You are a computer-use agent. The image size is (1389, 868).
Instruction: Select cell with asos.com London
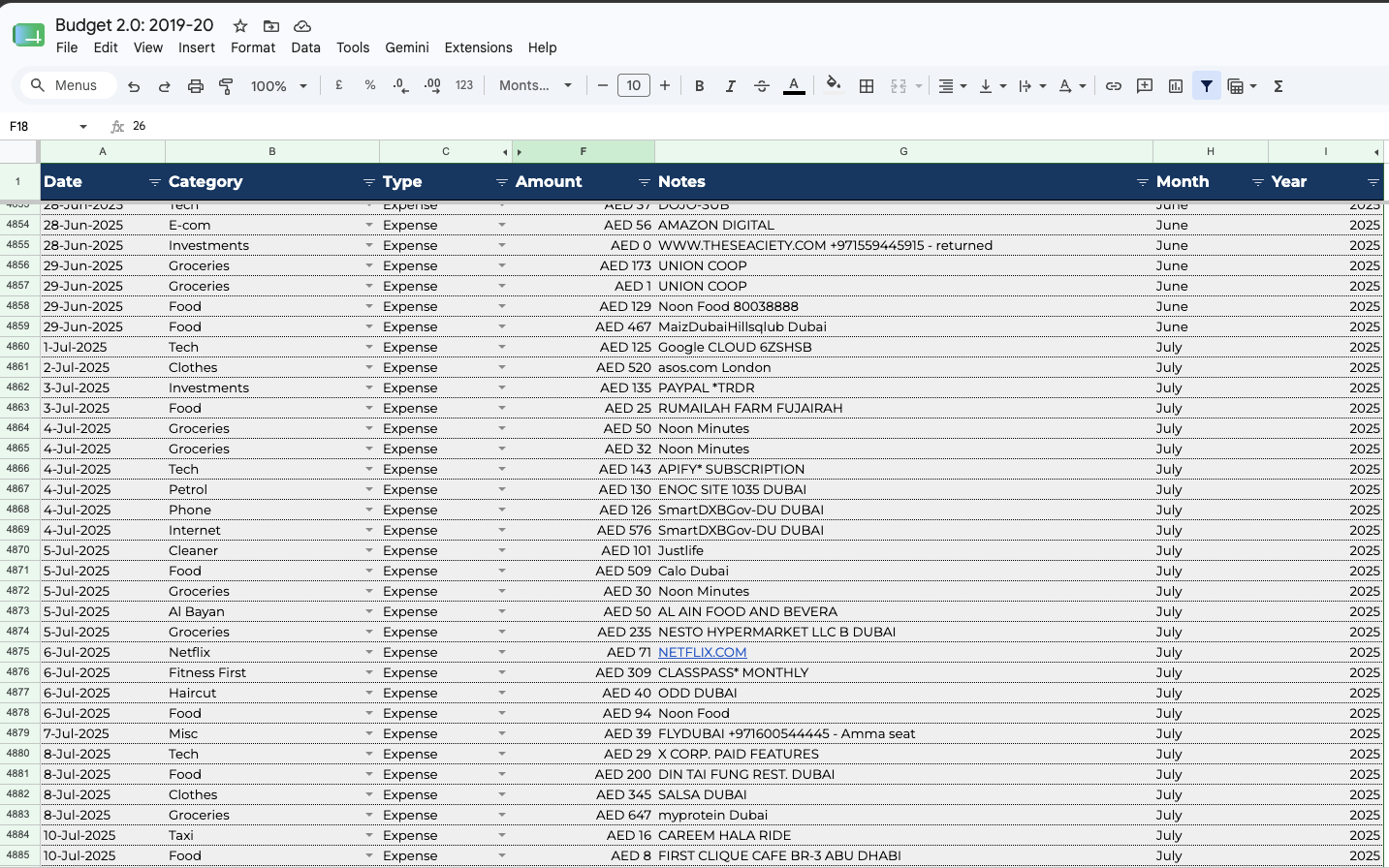(903, 367)
